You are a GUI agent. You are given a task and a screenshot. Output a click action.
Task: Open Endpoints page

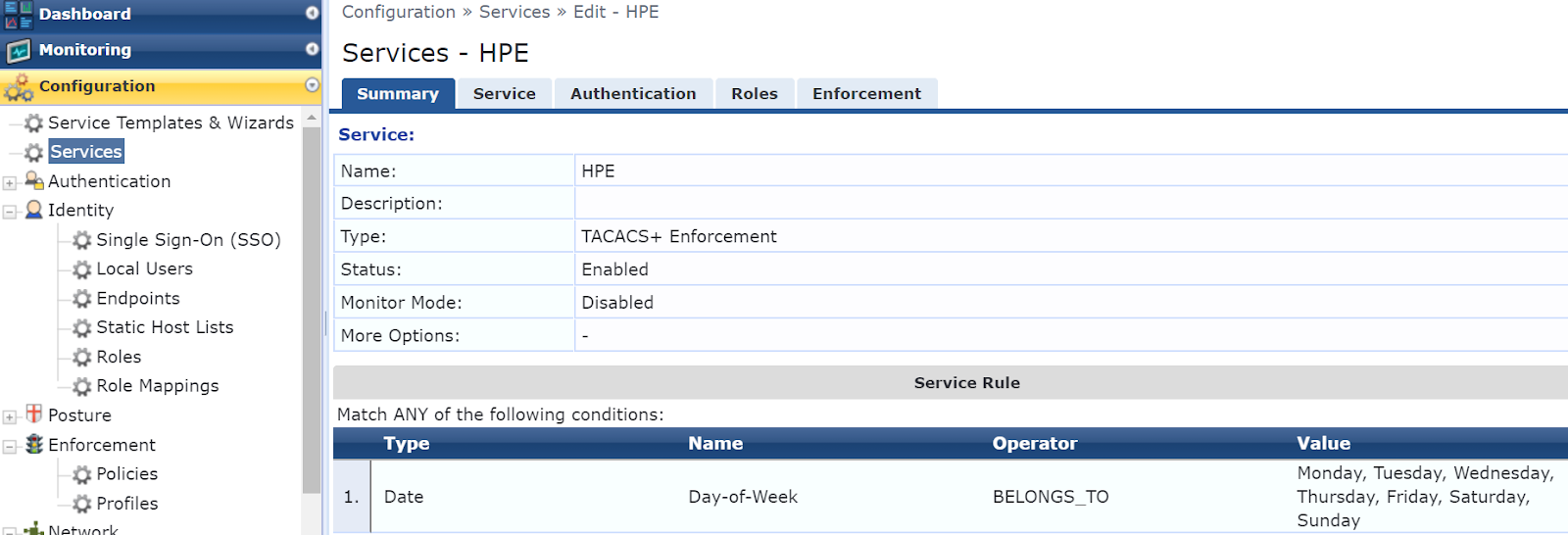(138, 298)
